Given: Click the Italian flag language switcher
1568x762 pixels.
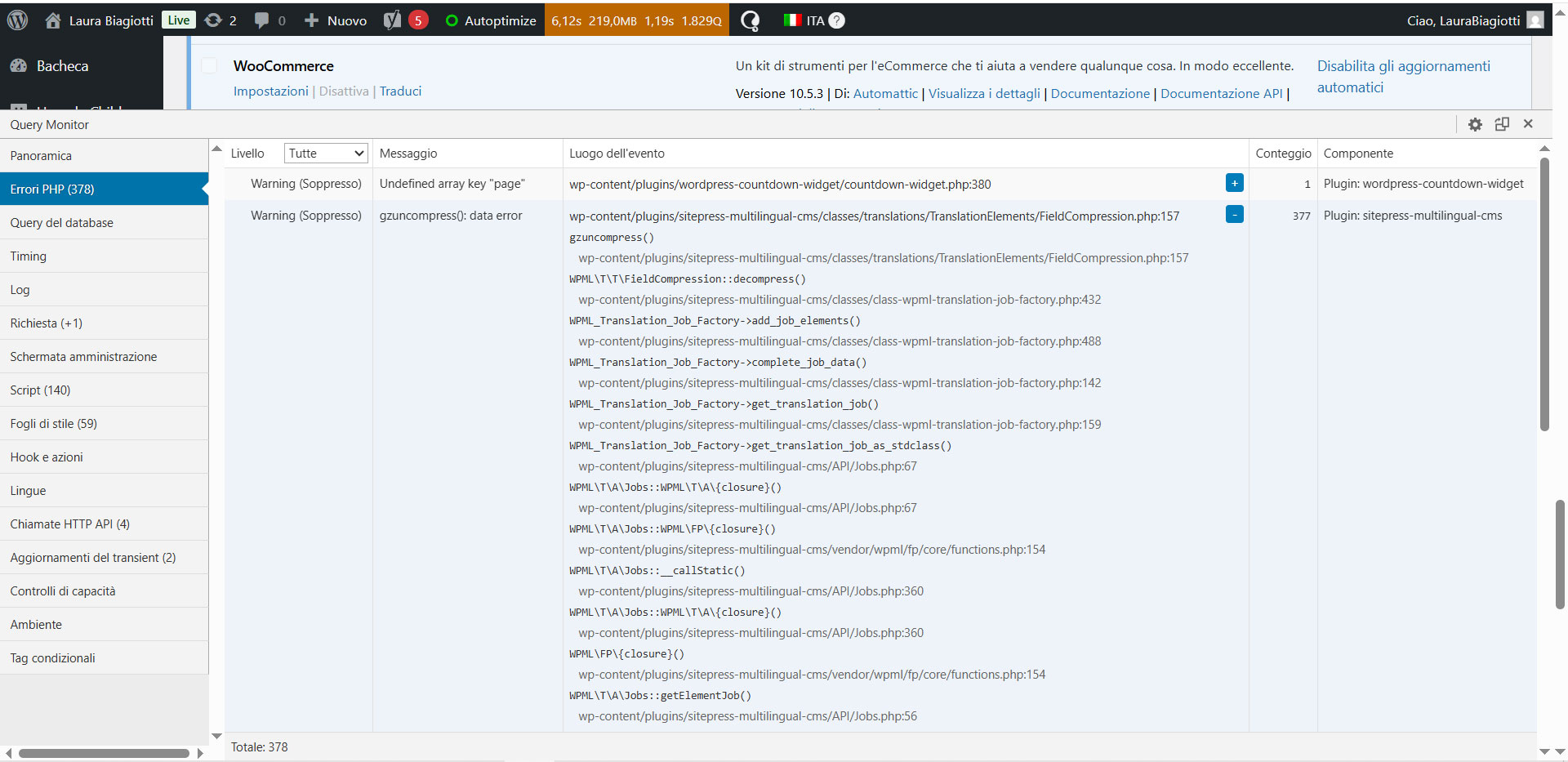Looking at the screenshot, I should [x=791, y=20].
